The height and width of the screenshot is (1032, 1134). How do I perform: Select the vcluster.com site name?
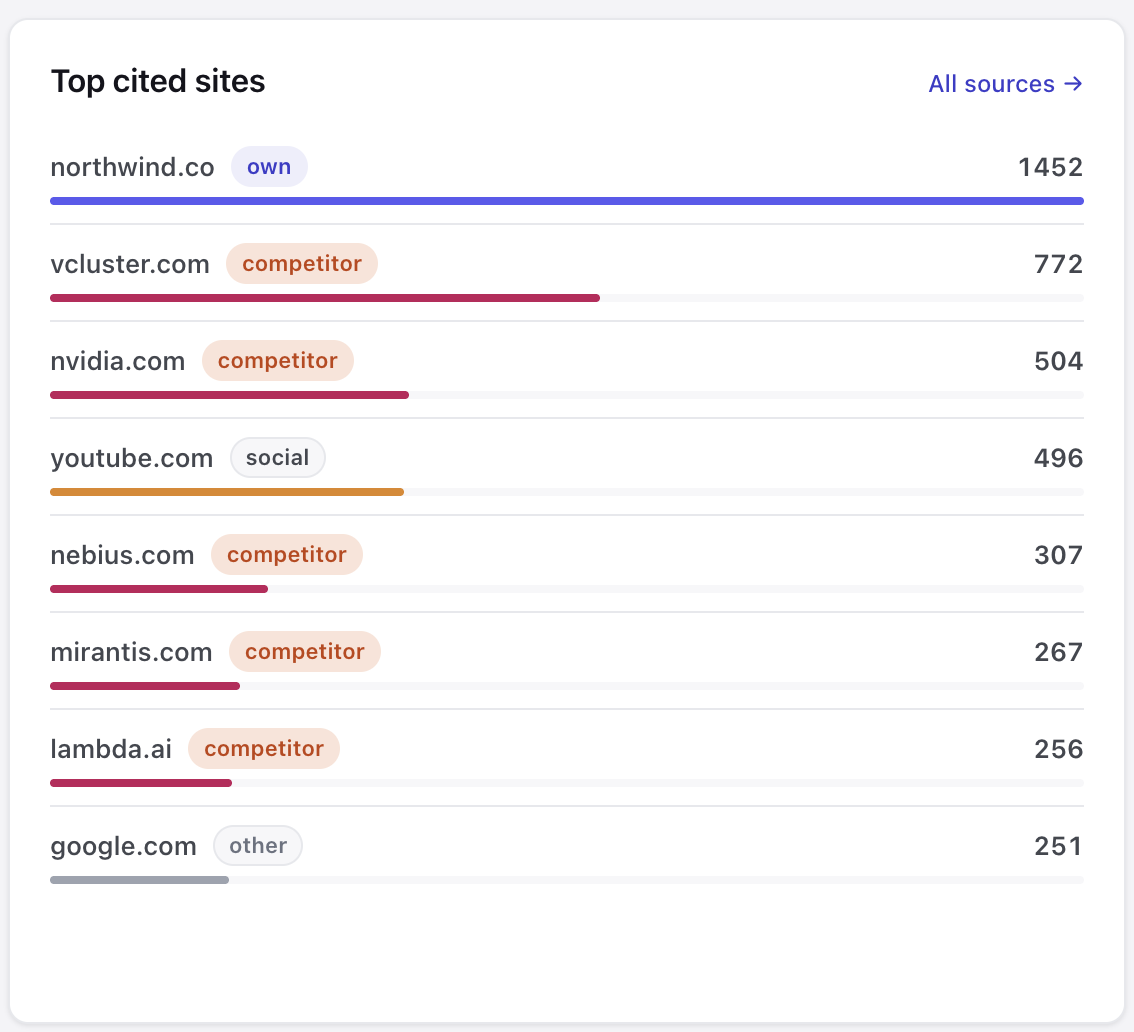pos(130,264)
